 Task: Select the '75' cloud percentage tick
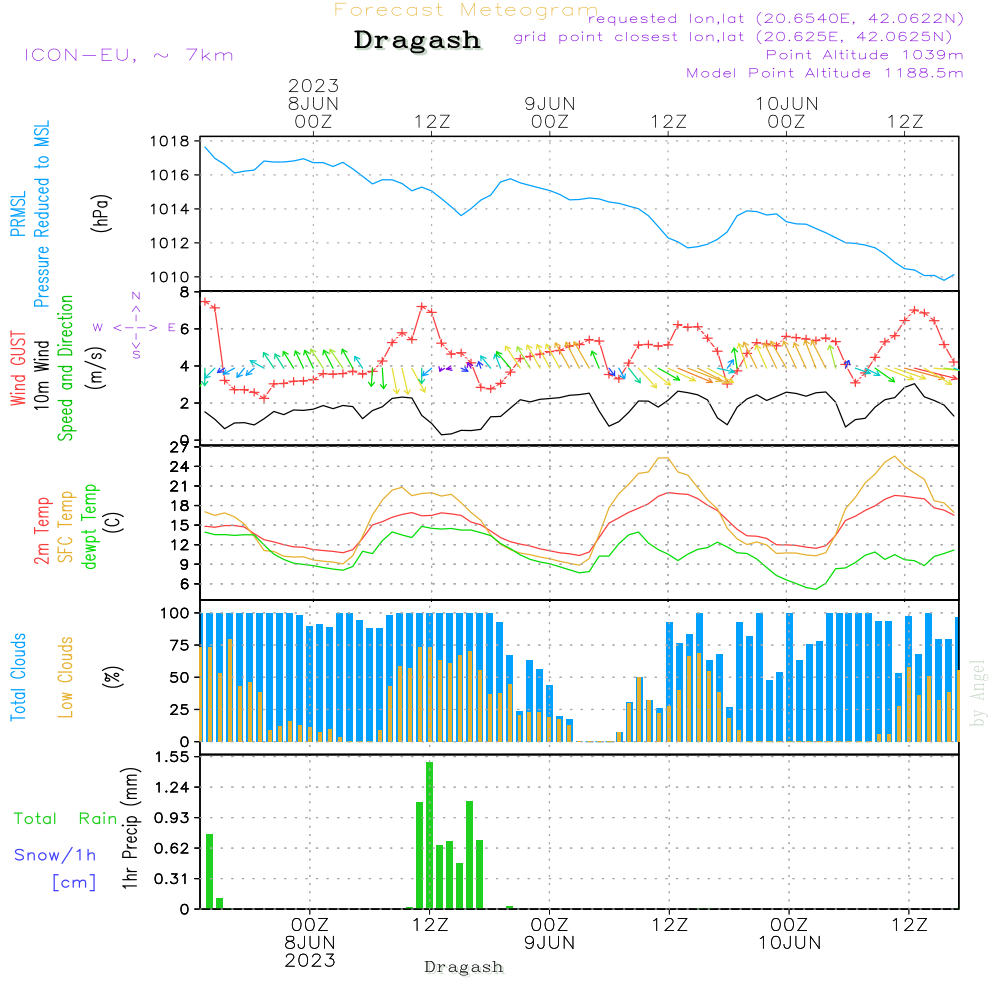179,645
